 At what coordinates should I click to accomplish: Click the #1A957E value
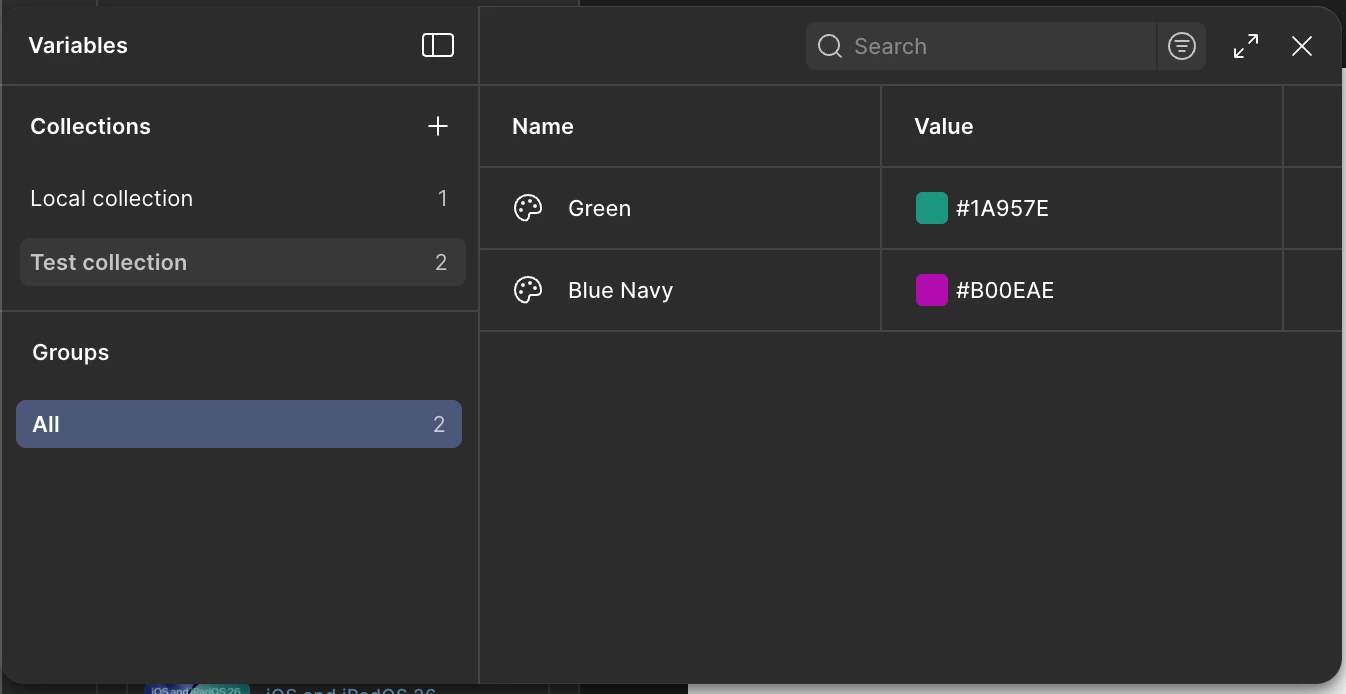(1002, 208)
